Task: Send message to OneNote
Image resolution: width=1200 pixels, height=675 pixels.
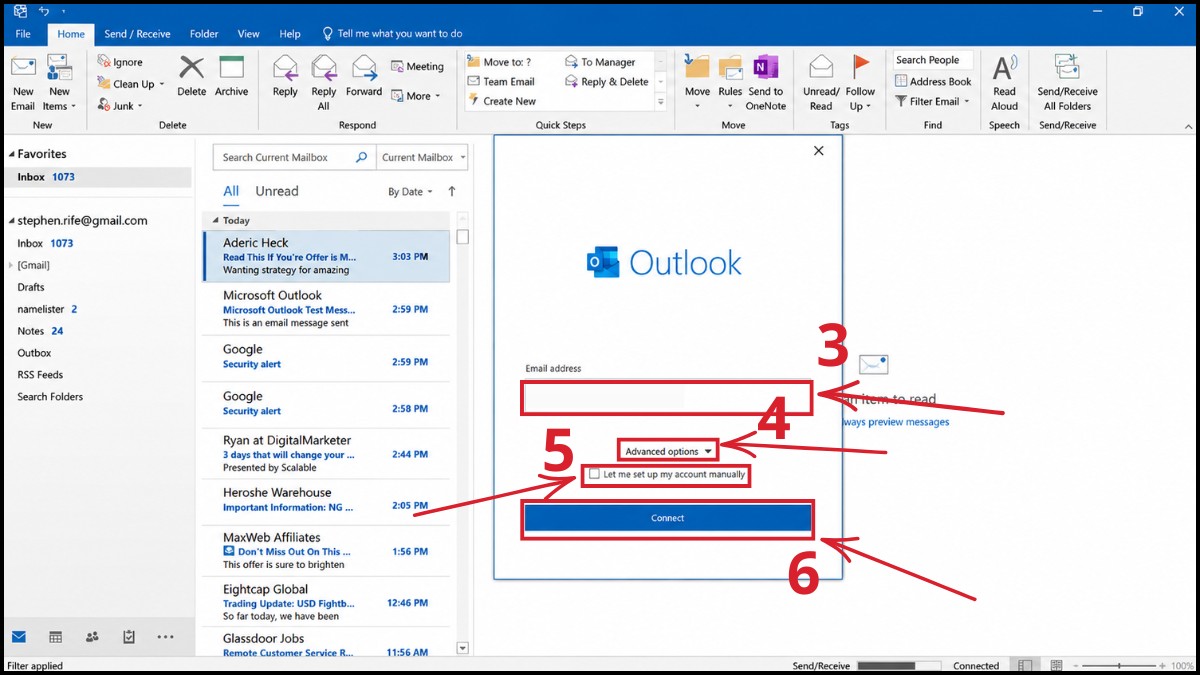Action: pyautogui.click(x=766, y=83)
